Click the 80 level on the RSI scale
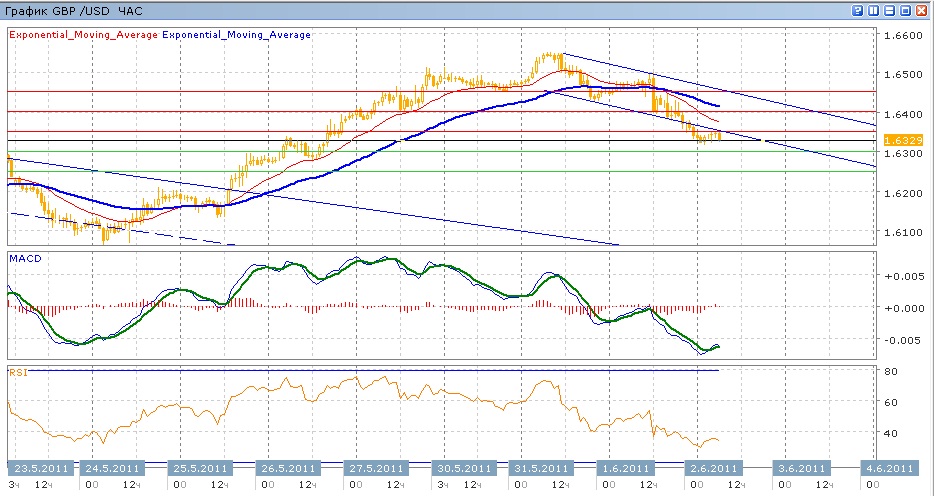934x496 pixels. pos(892,371)
